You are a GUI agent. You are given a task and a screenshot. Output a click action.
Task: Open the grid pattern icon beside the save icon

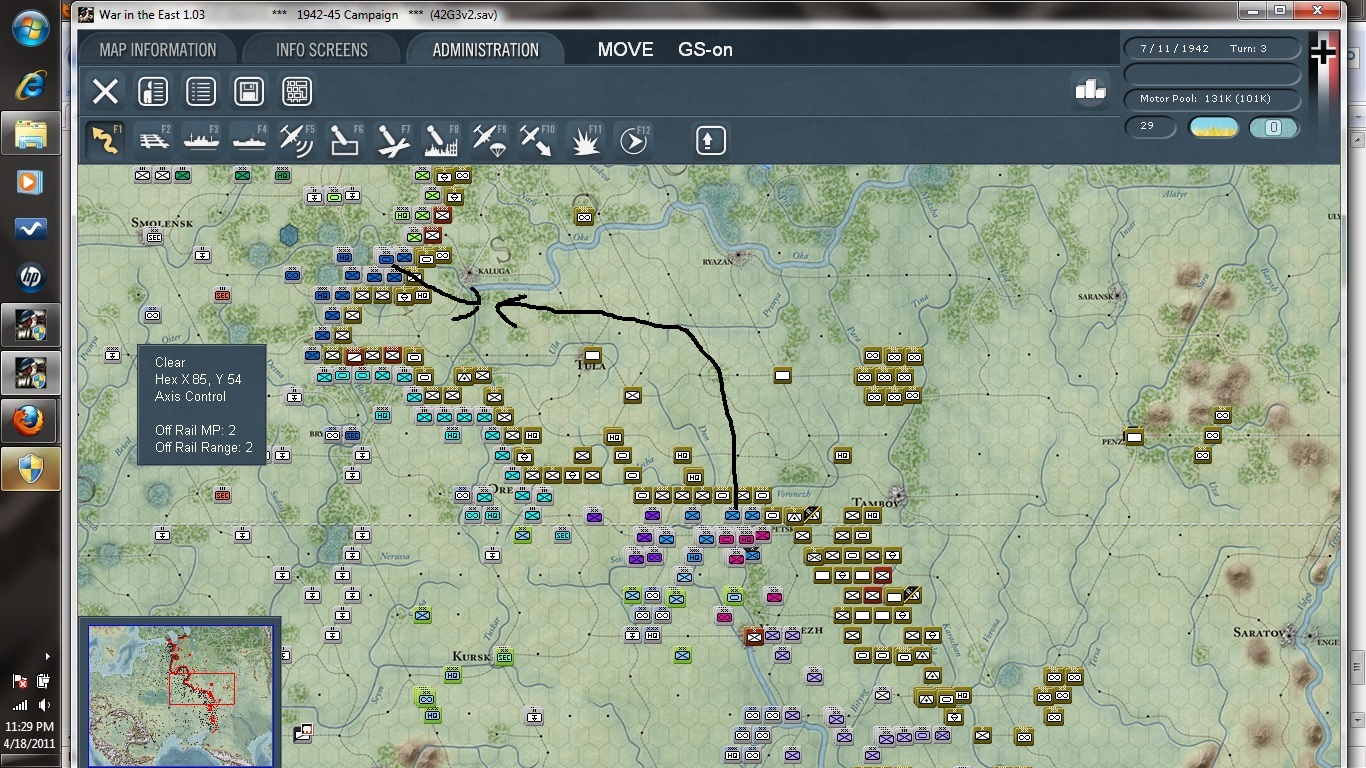point(297,92)
